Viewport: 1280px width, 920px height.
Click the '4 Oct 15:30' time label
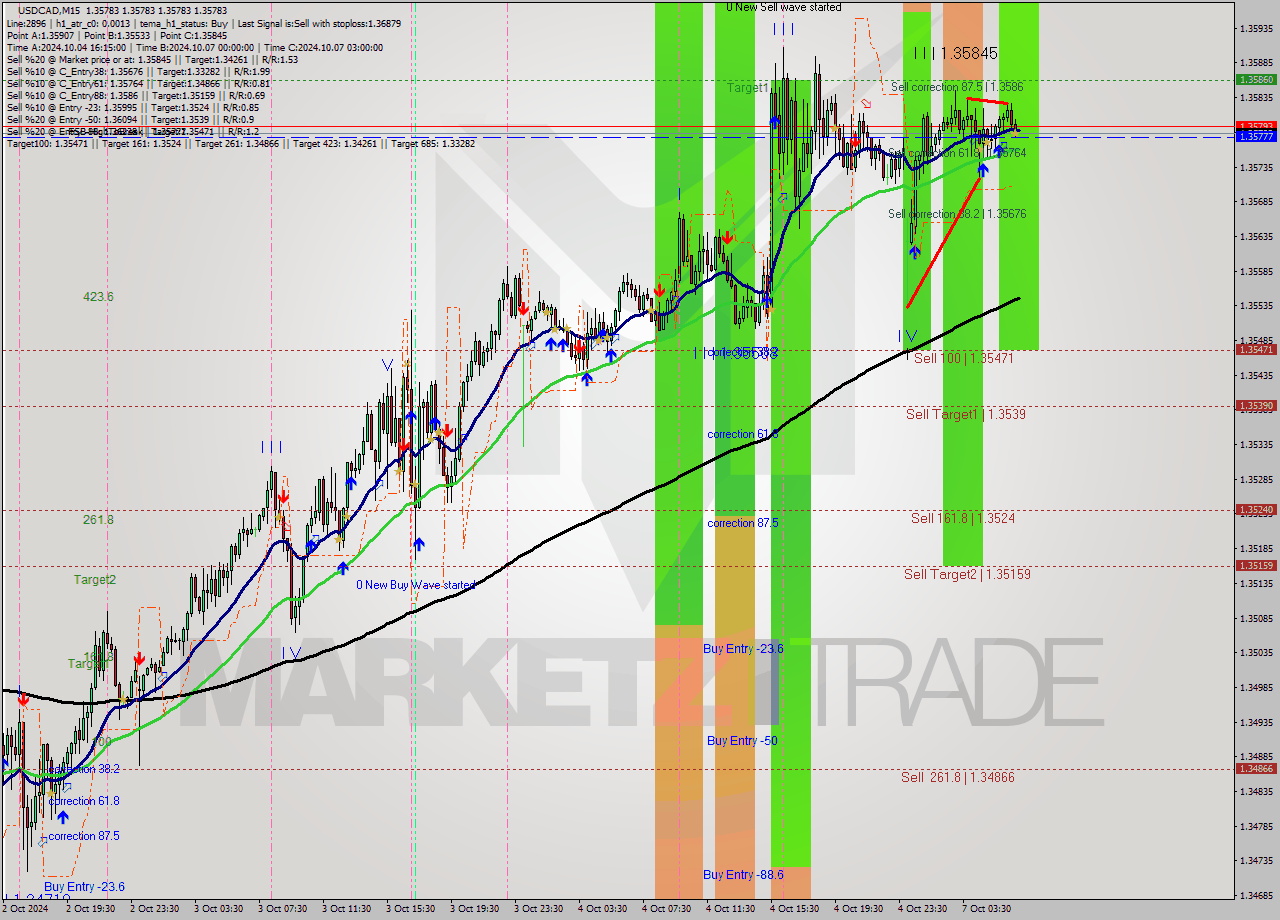coord(797,909)
